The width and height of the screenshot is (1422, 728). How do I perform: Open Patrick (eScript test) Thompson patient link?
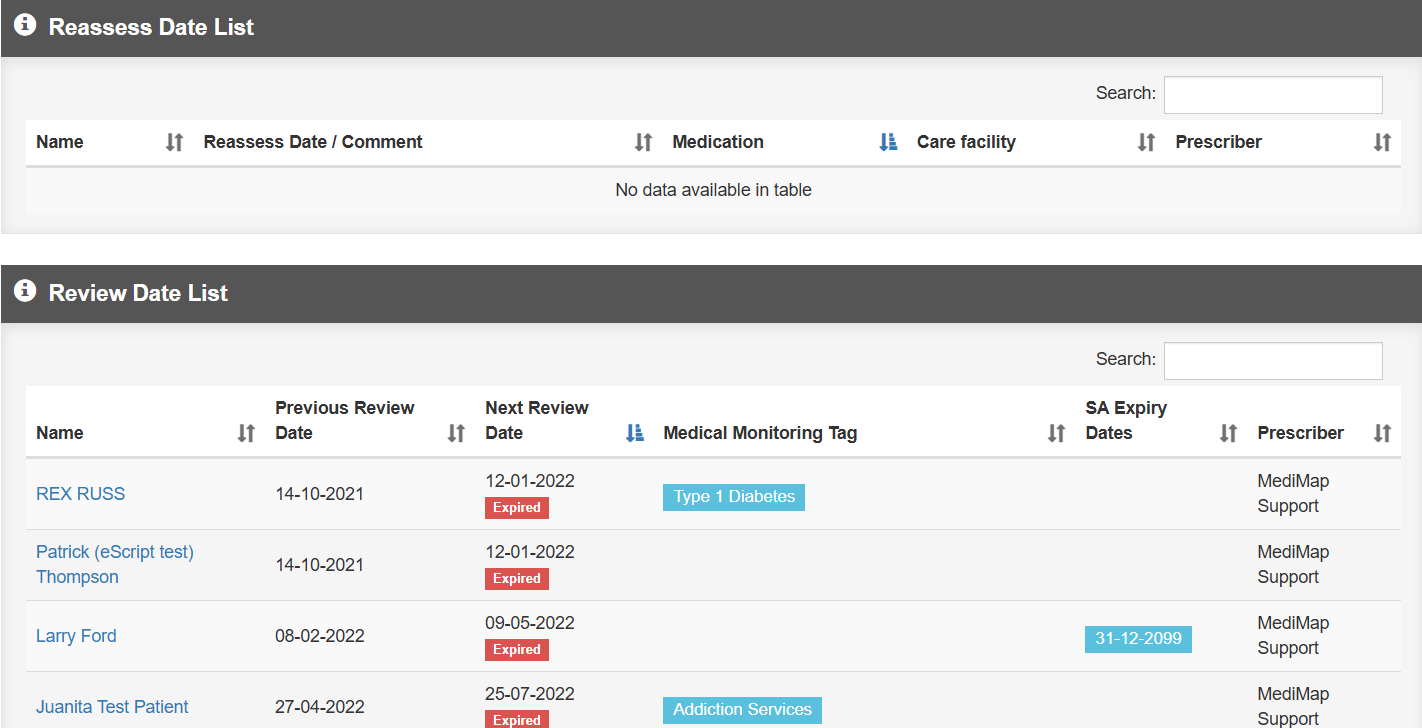(114, 552)
